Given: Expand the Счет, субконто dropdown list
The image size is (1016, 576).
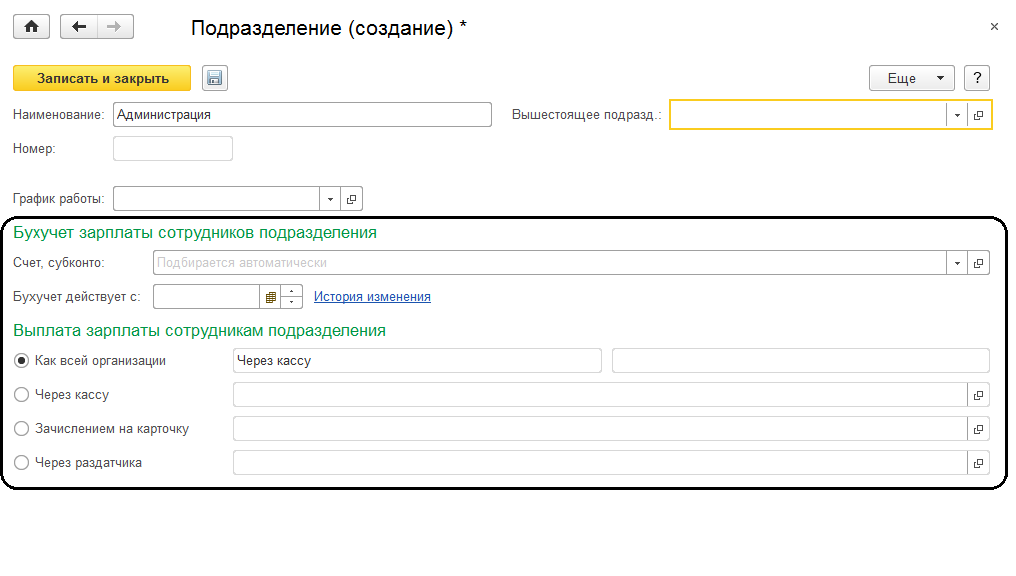Looking at the screenshot, I should tap(957, 263).
